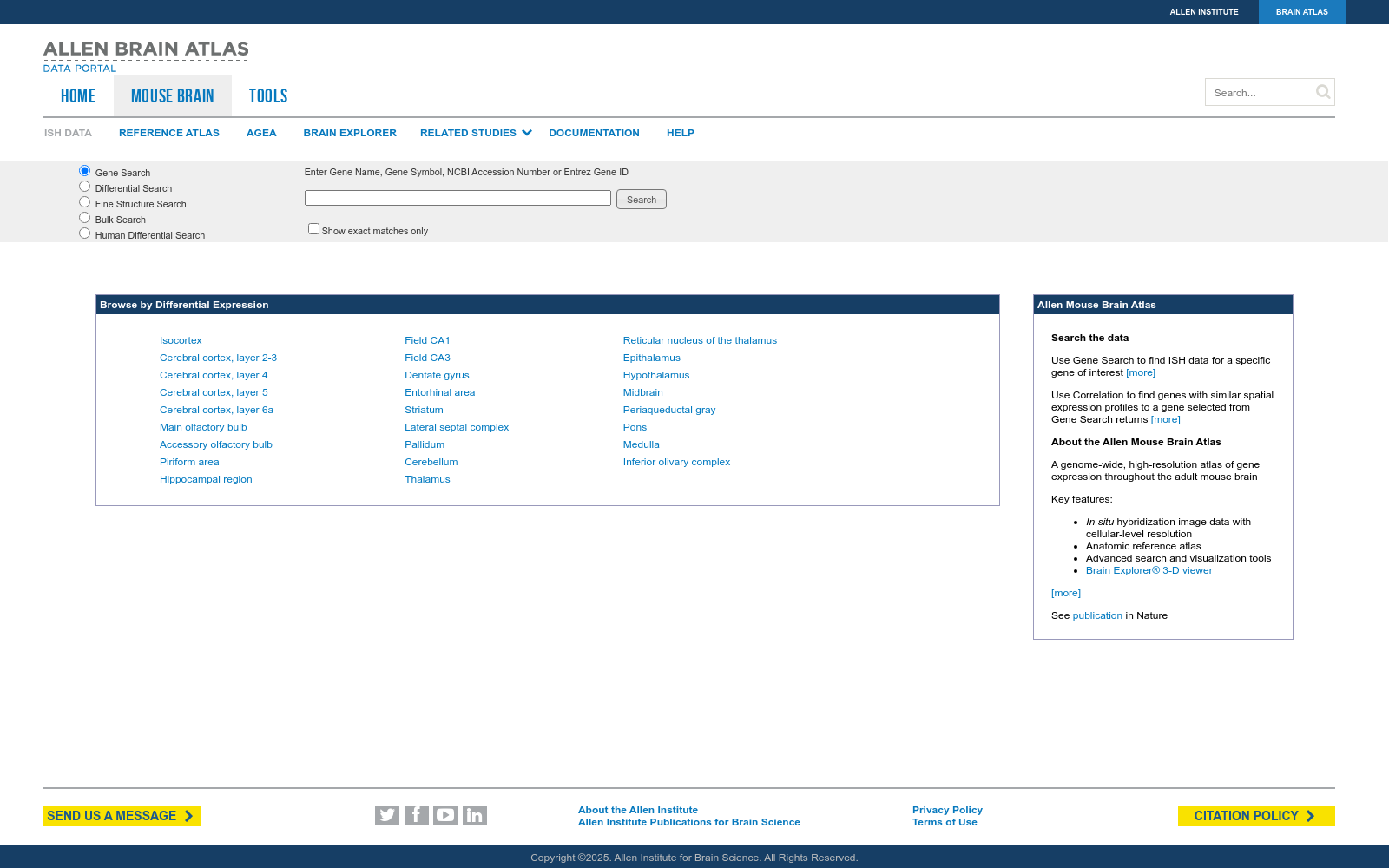This screenshot has width=1389, height=868.
Task: Open the About the Allen Institute link
Action: pos(638,810)
